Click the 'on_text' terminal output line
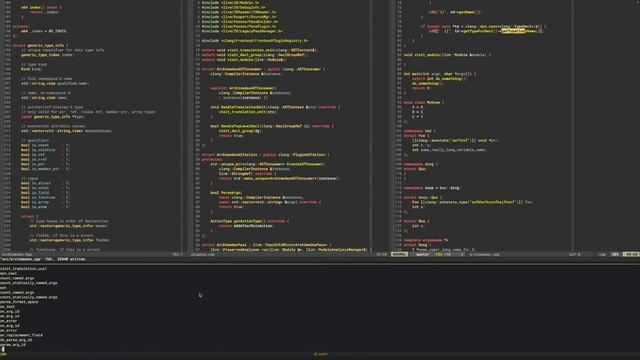This screenshot has width=640, height=360. (x=8, y=307)
